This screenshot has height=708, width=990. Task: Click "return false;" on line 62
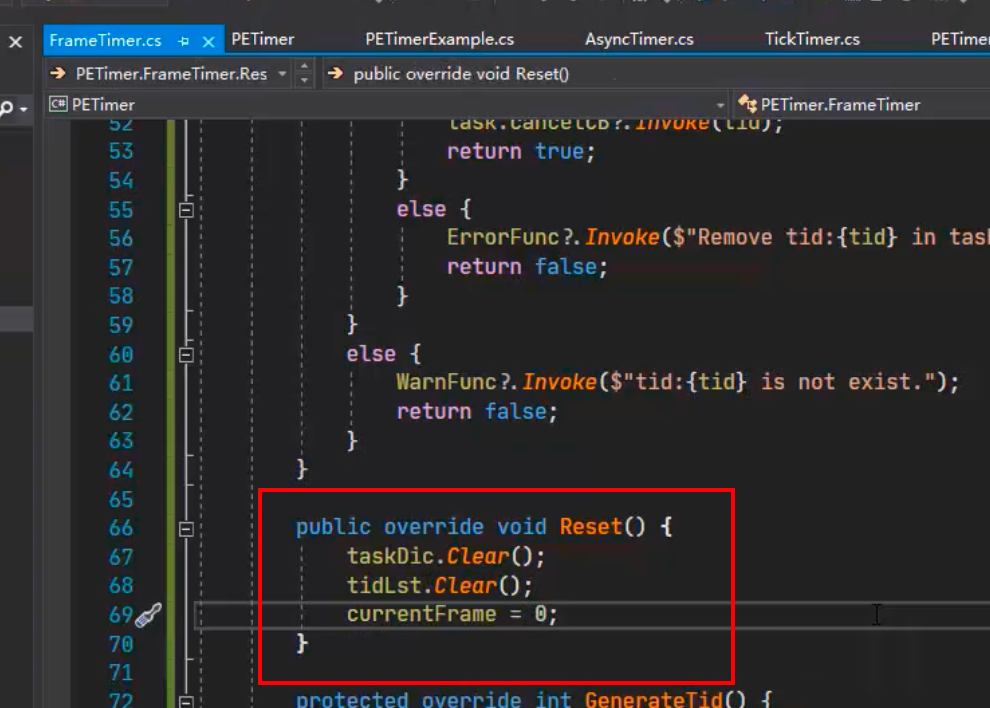click(477, 412)
